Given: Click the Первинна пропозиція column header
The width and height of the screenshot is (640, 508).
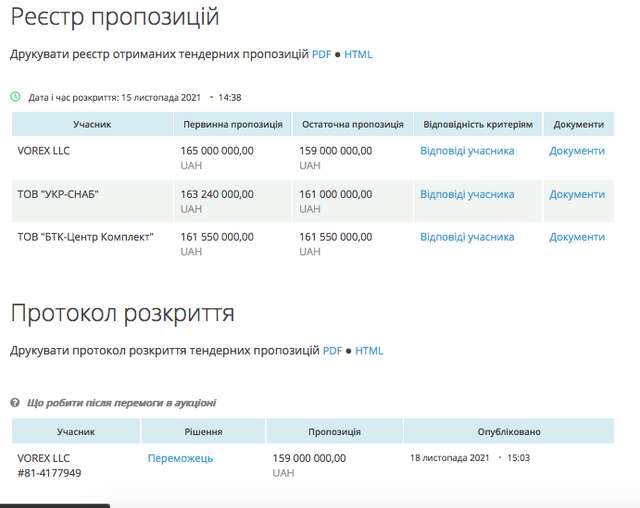Looking at the screenshot, I should click(x=232, y=125).
